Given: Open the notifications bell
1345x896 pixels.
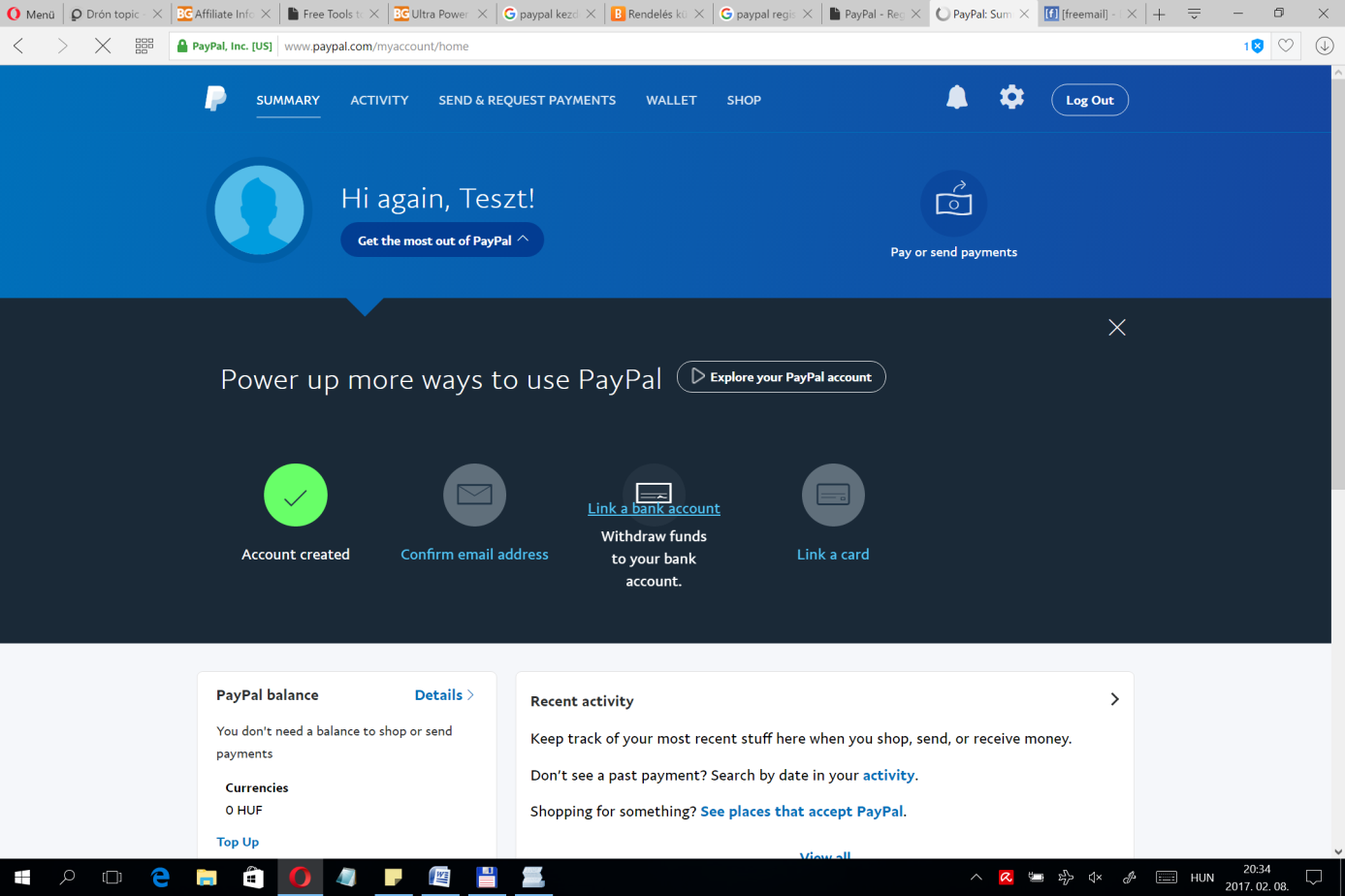Looking at the screenshot, I should [957, 97].
